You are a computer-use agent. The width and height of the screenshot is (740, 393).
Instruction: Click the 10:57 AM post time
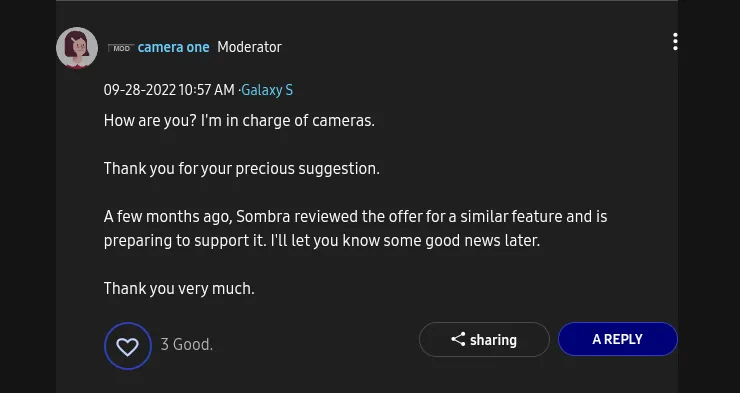(207, 90)
